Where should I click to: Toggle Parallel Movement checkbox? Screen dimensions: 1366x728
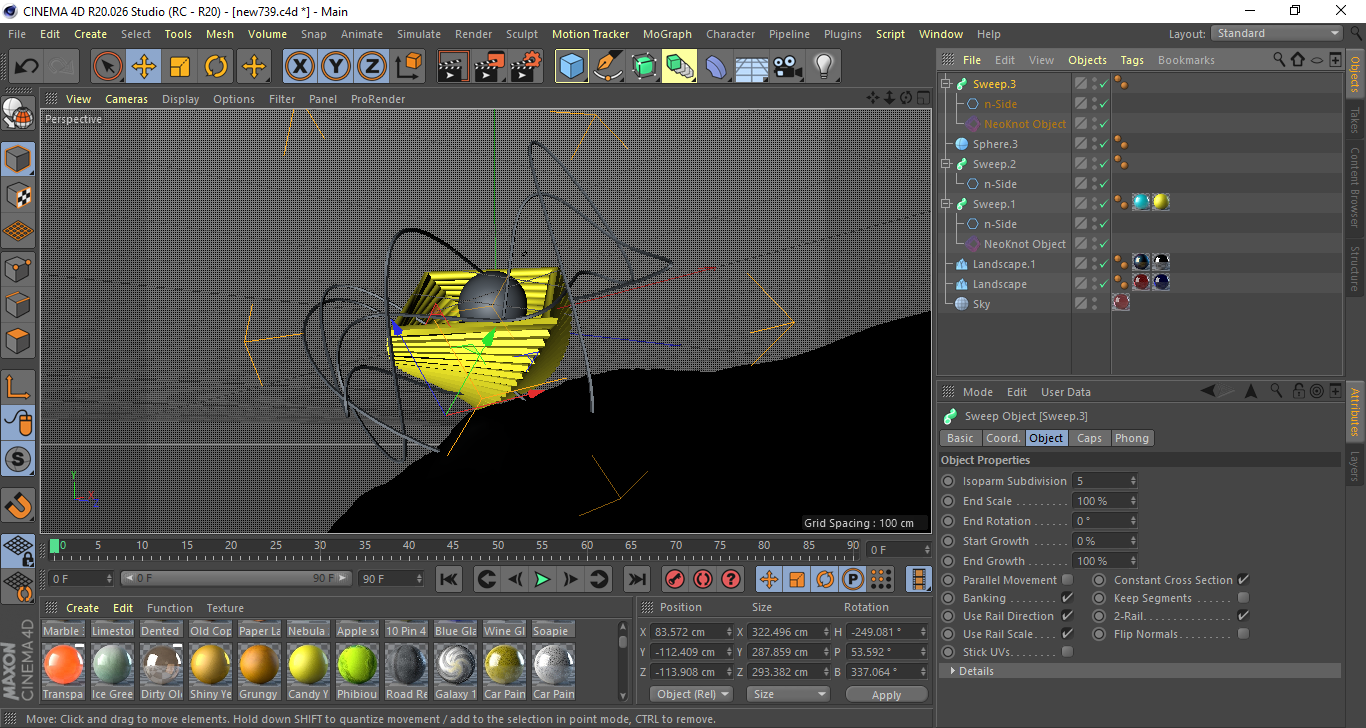(x=1067, y=580)
